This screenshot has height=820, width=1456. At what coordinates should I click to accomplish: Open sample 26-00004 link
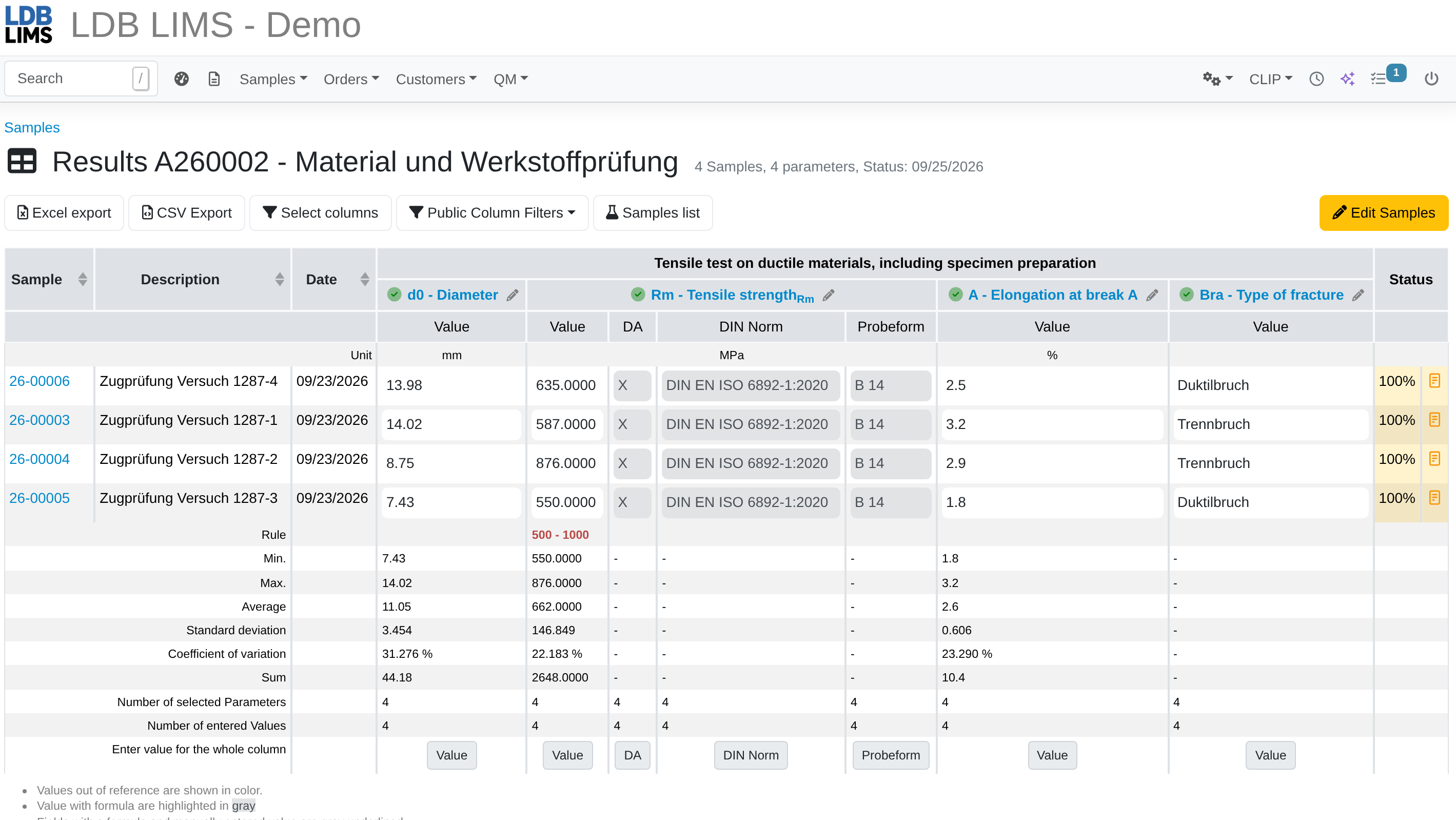[40, 459]
